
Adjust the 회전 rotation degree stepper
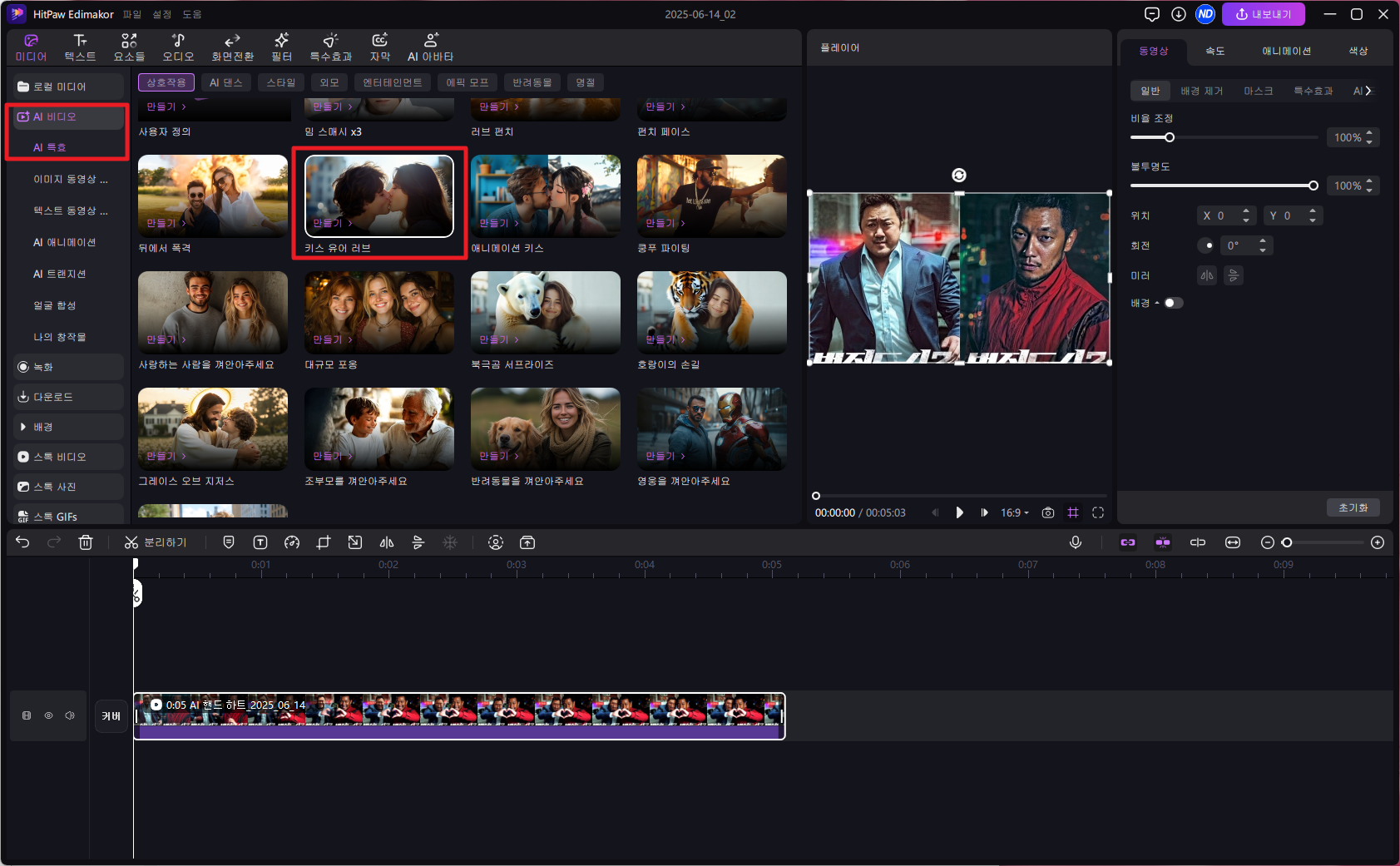(x=1263, y=245)
